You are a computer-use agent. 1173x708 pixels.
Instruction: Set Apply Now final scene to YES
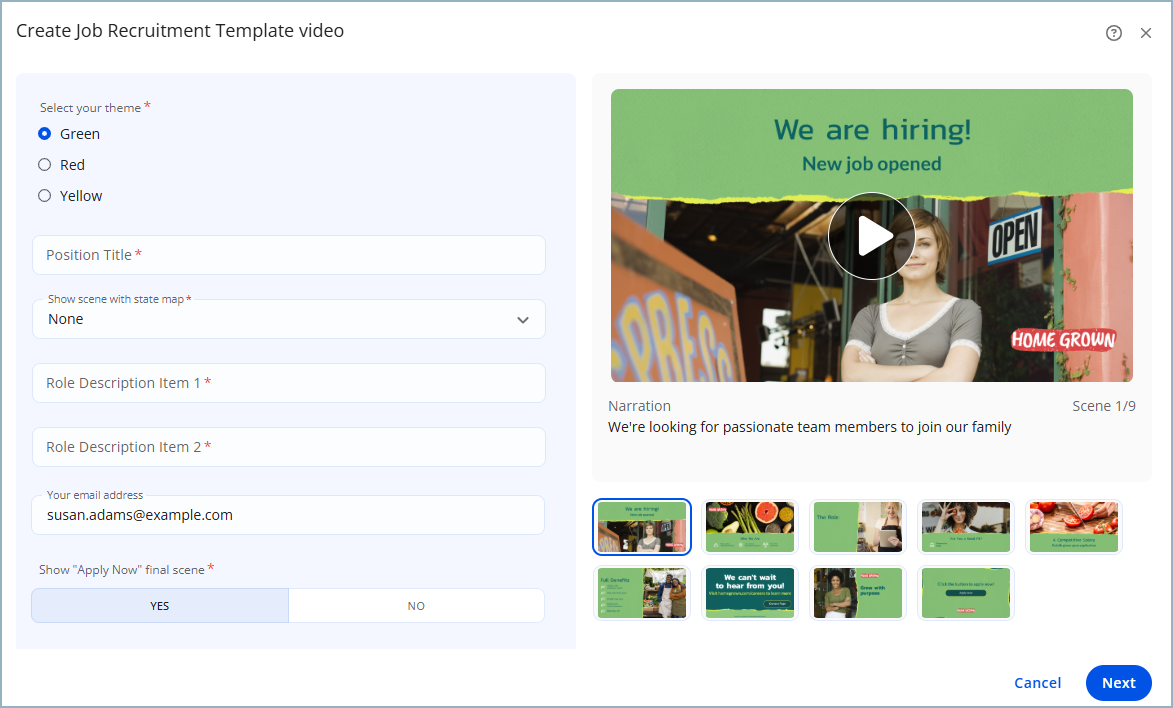[x=160, y=606]
